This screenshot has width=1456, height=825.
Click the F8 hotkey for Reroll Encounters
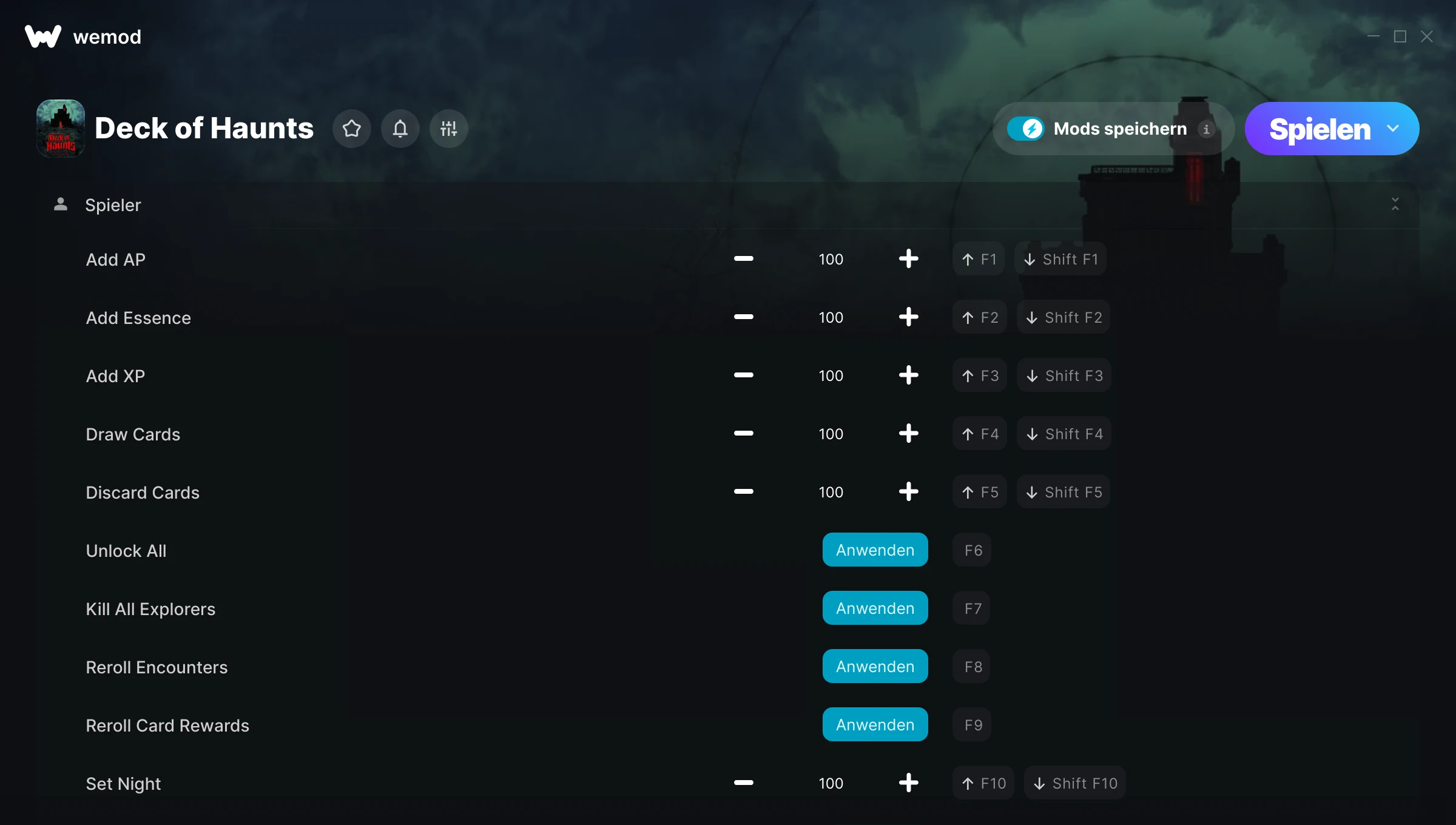(972, 667)
